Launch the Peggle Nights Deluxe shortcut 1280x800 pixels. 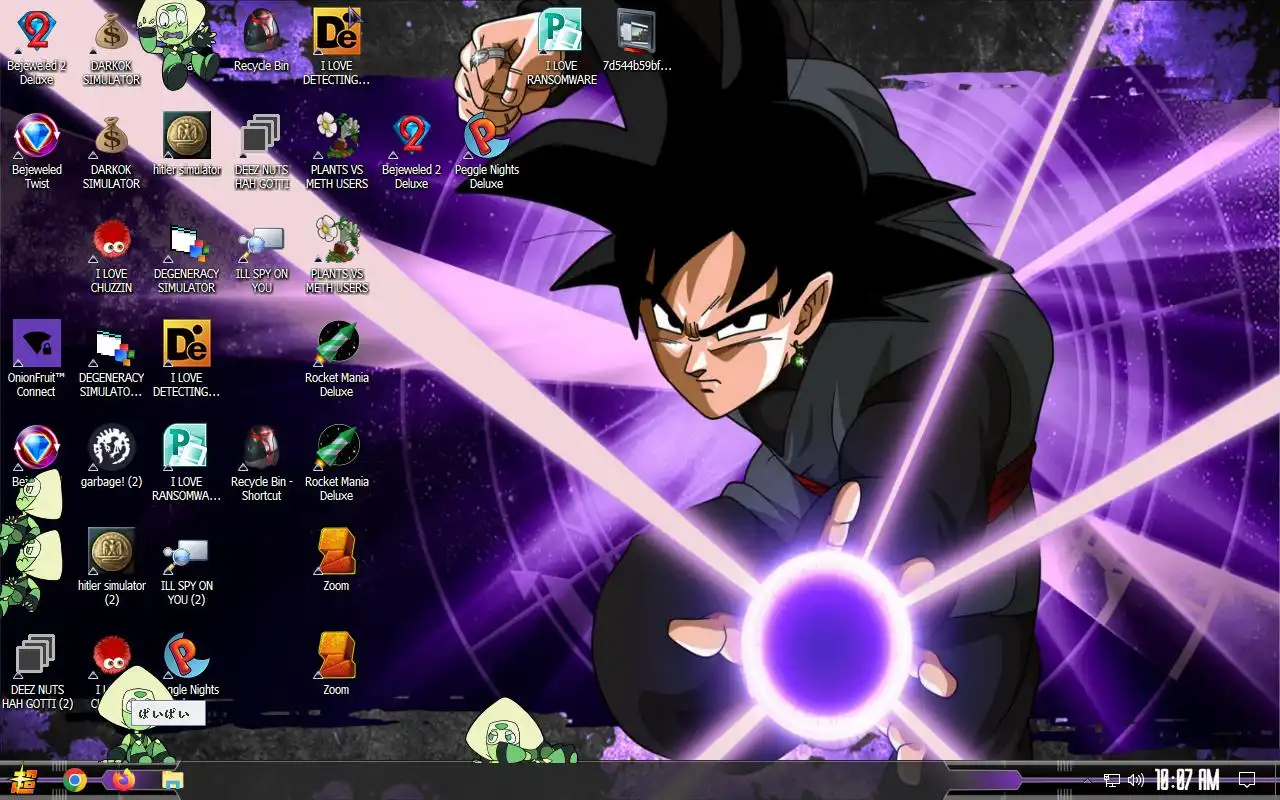click(x=486, y=137)
